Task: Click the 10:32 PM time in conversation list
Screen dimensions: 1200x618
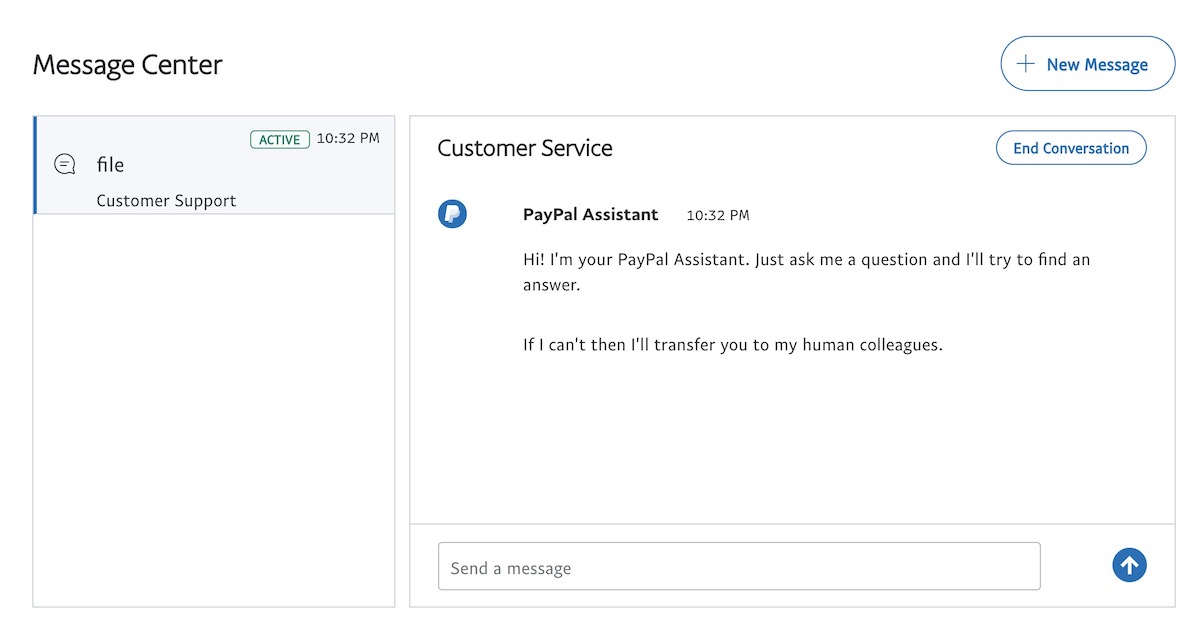Action: pyautogui.click(x=348, y=139)
